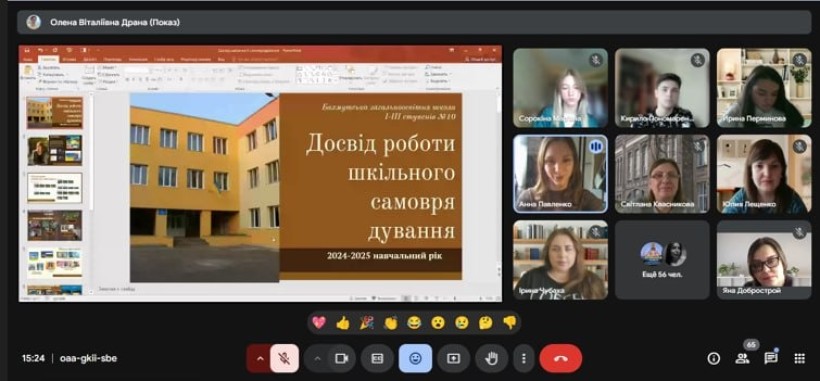Send laughing face emoji reaction
The image size is (820, 381).
pos(414,322)
